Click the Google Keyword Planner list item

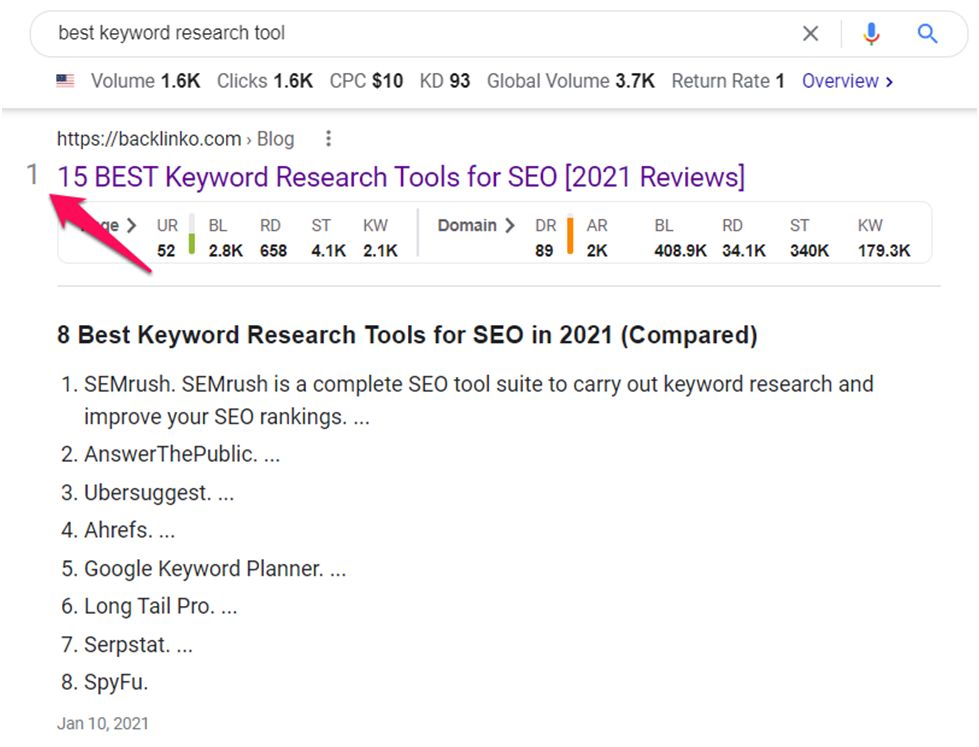204,568
